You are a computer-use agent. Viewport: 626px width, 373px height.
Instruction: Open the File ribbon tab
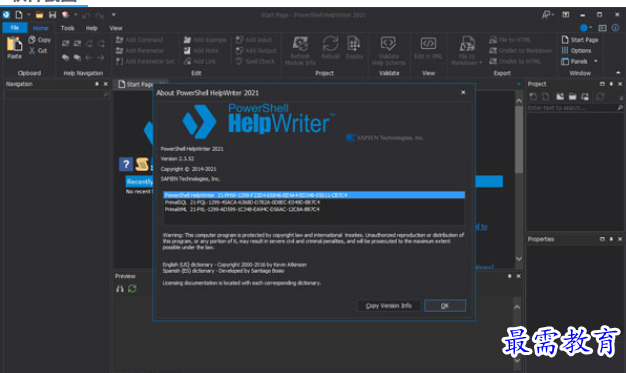(15, 28)
